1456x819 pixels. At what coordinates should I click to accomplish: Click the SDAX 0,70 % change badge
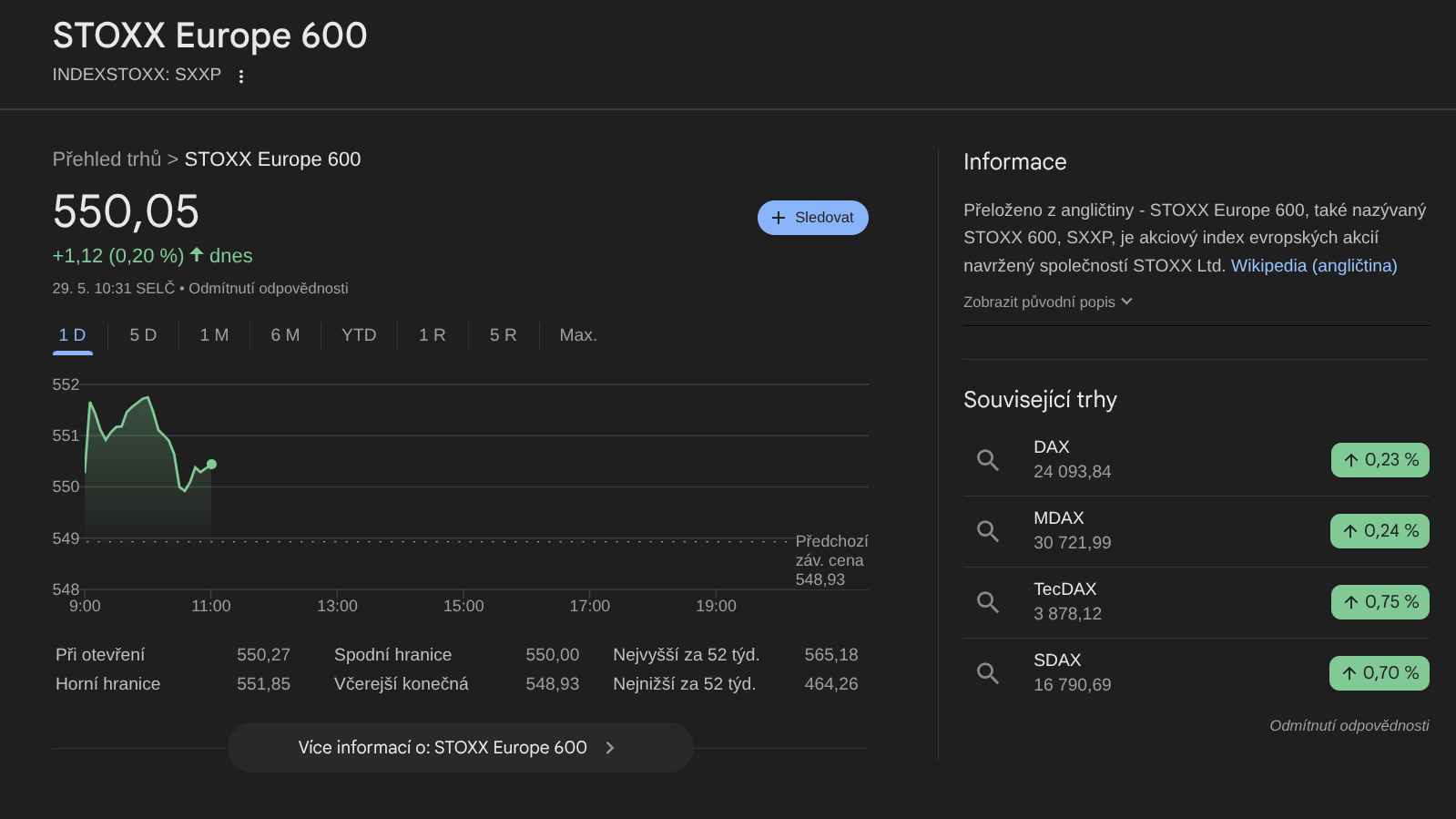[1380, 673]
